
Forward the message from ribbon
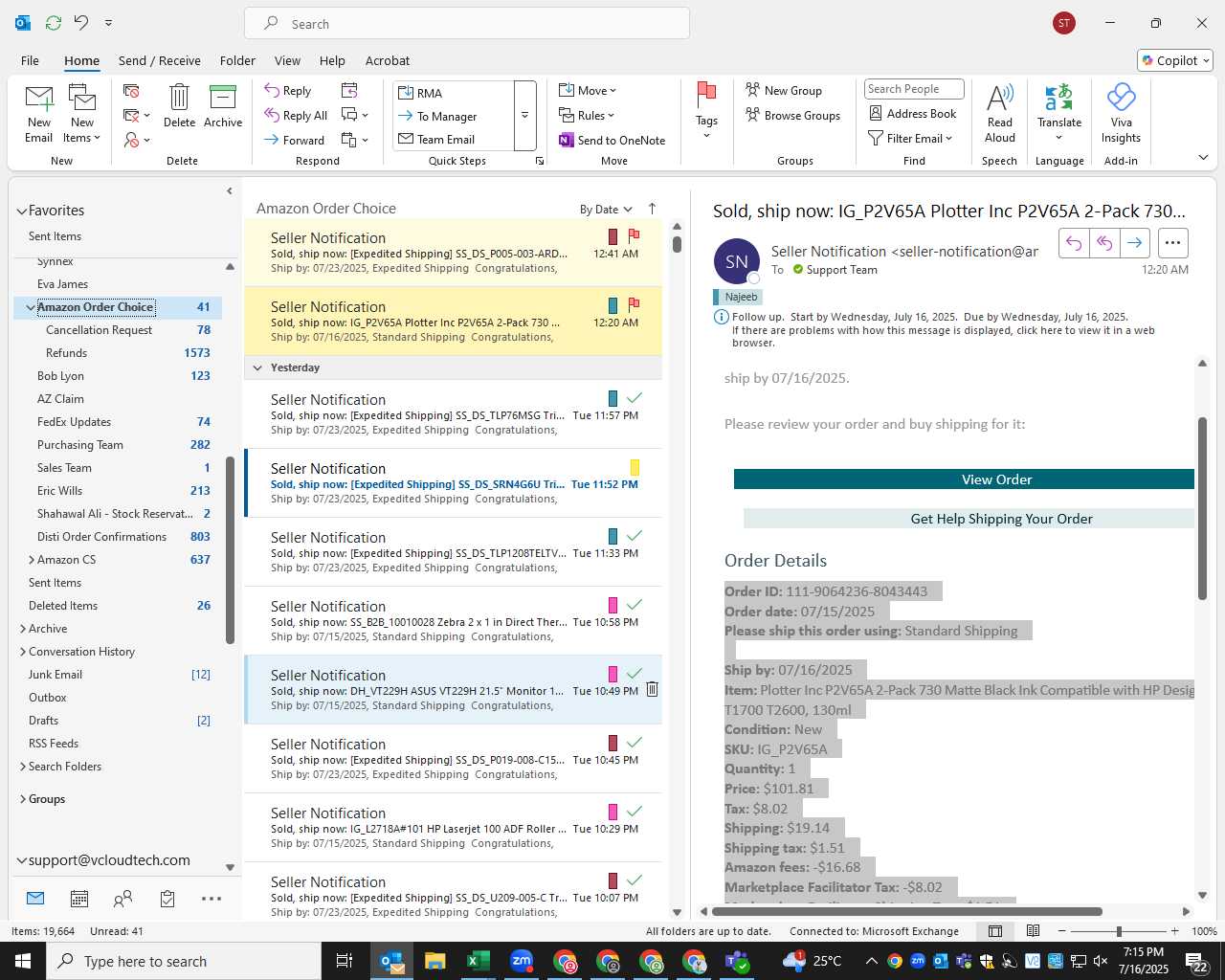(295, 140)
